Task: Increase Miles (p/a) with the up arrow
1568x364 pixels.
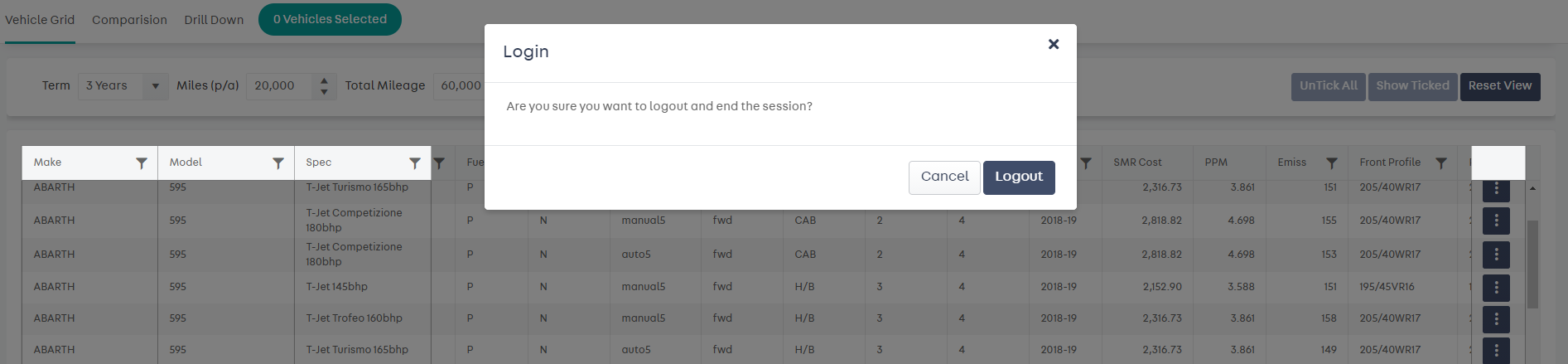Action: point(324,81)
